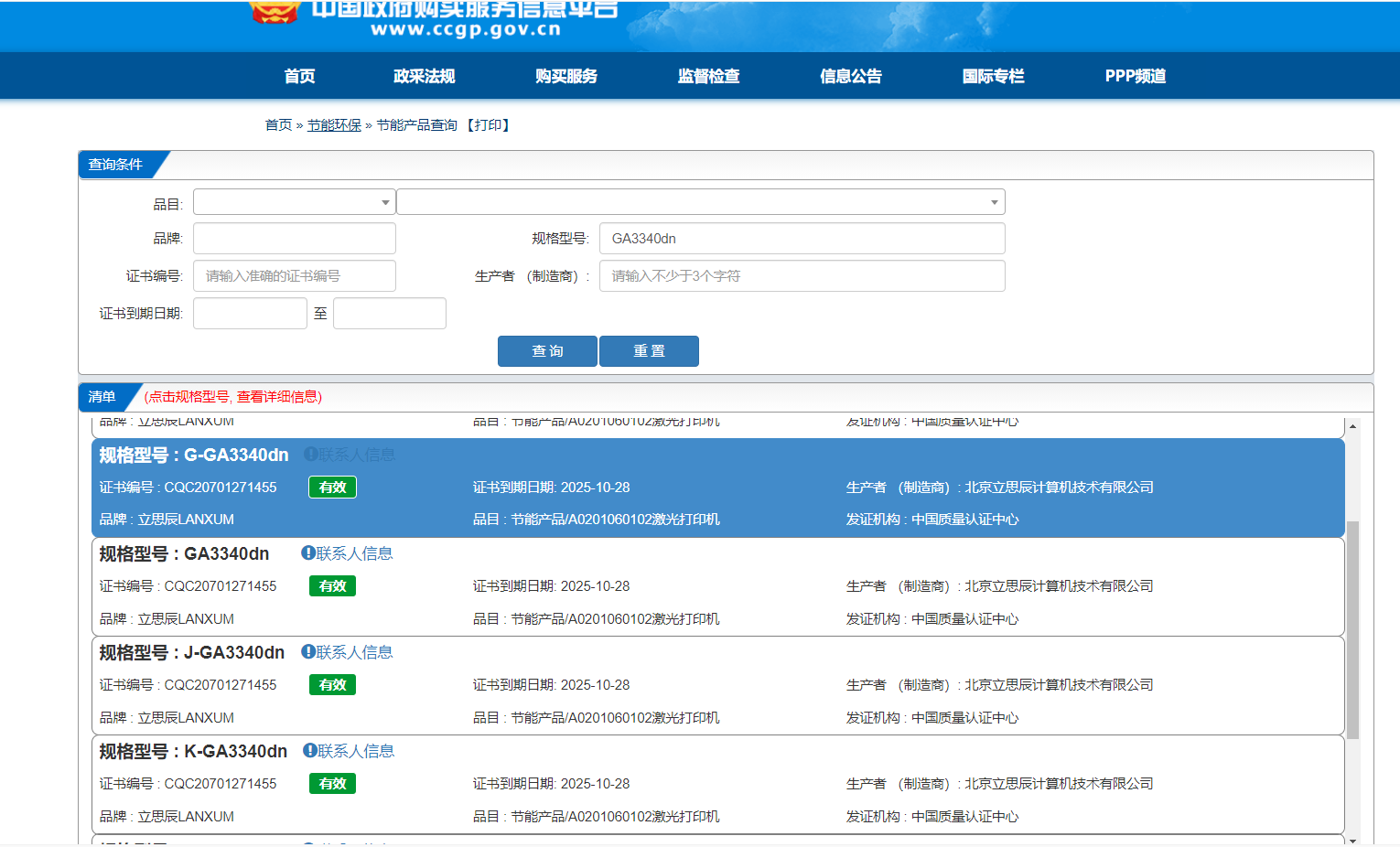This screenshot has height=847, width=1400.
Task: Open 国际专栏 navigation menu
Action: [994, 76]
